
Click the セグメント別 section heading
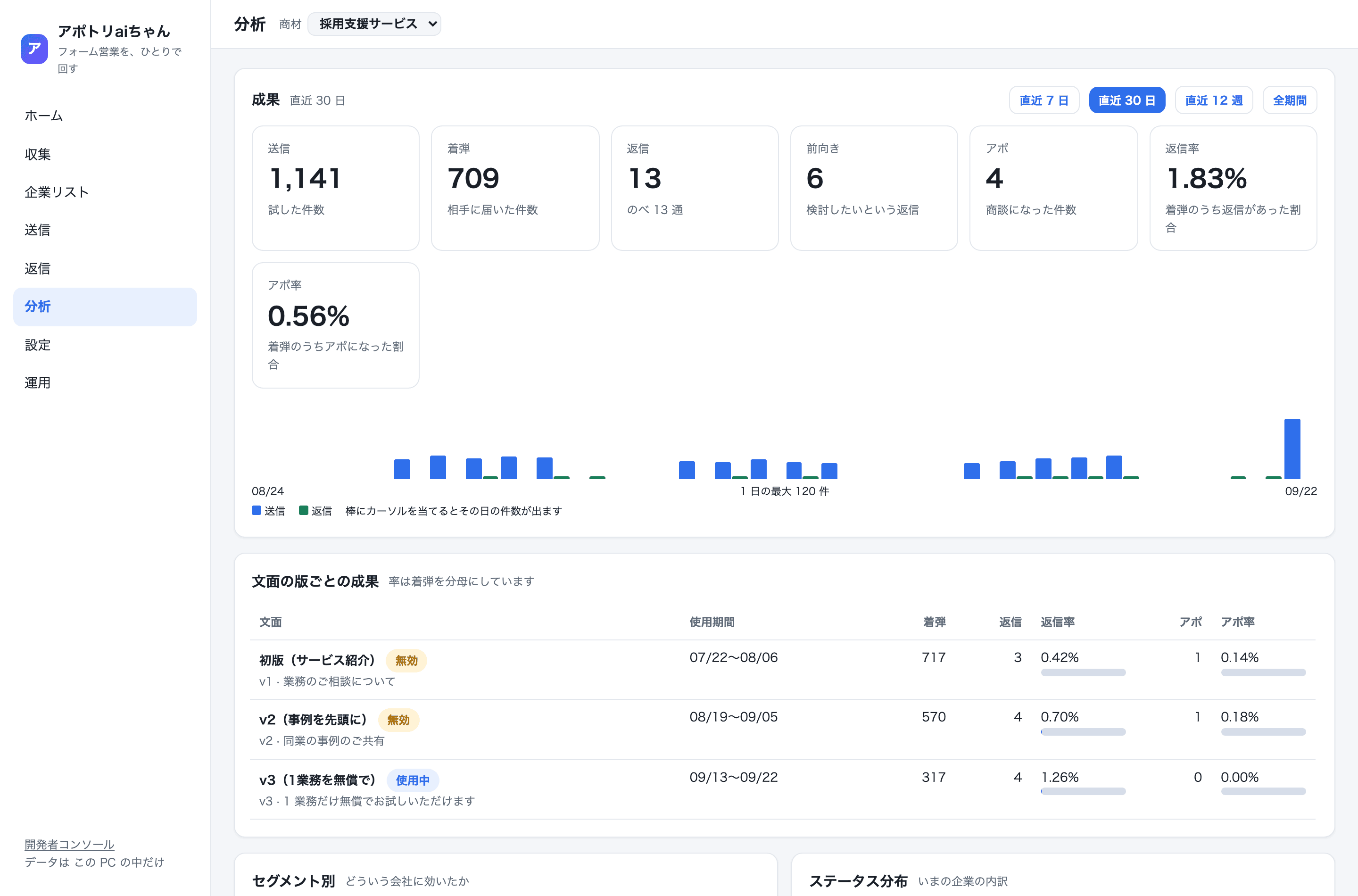click(294, 880)
